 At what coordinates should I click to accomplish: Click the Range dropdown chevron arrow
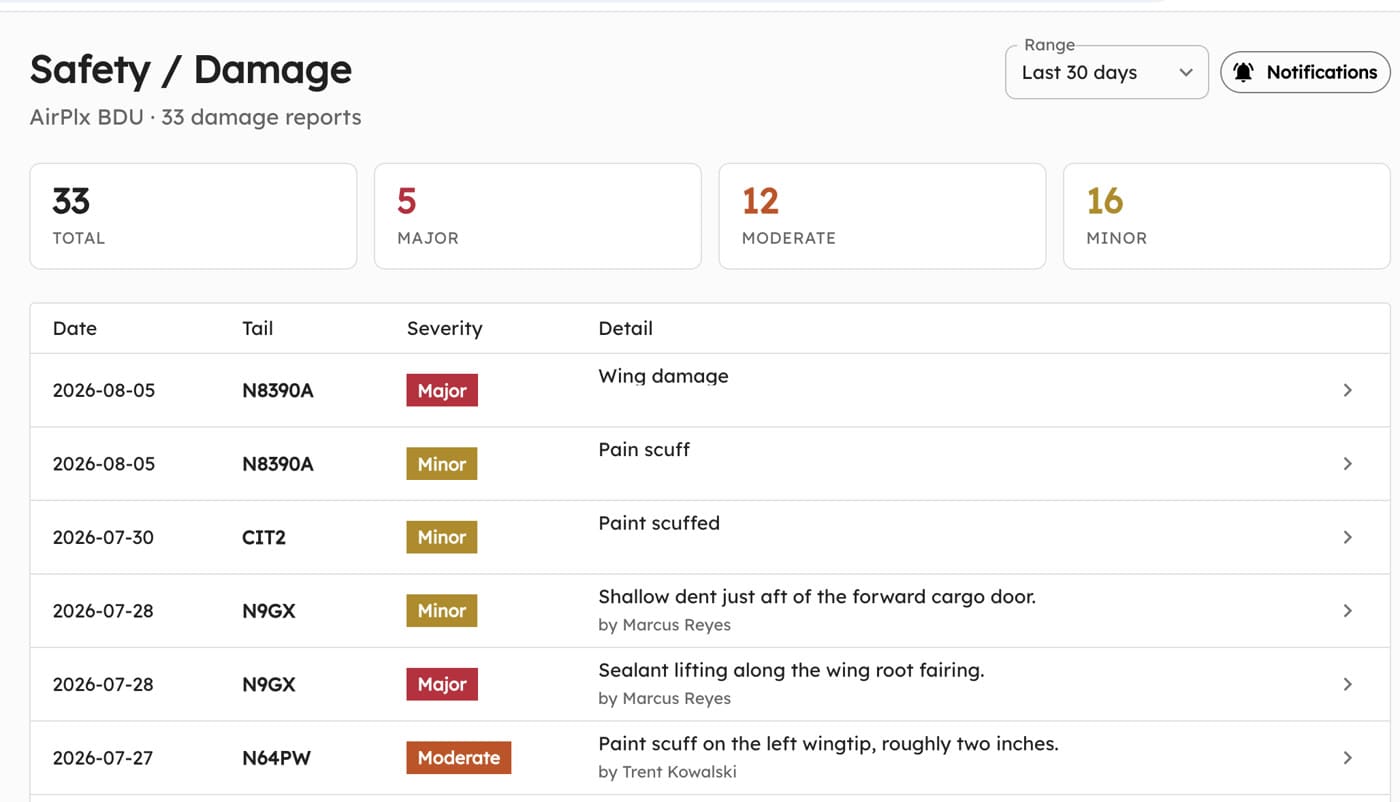coord(1185,72)
